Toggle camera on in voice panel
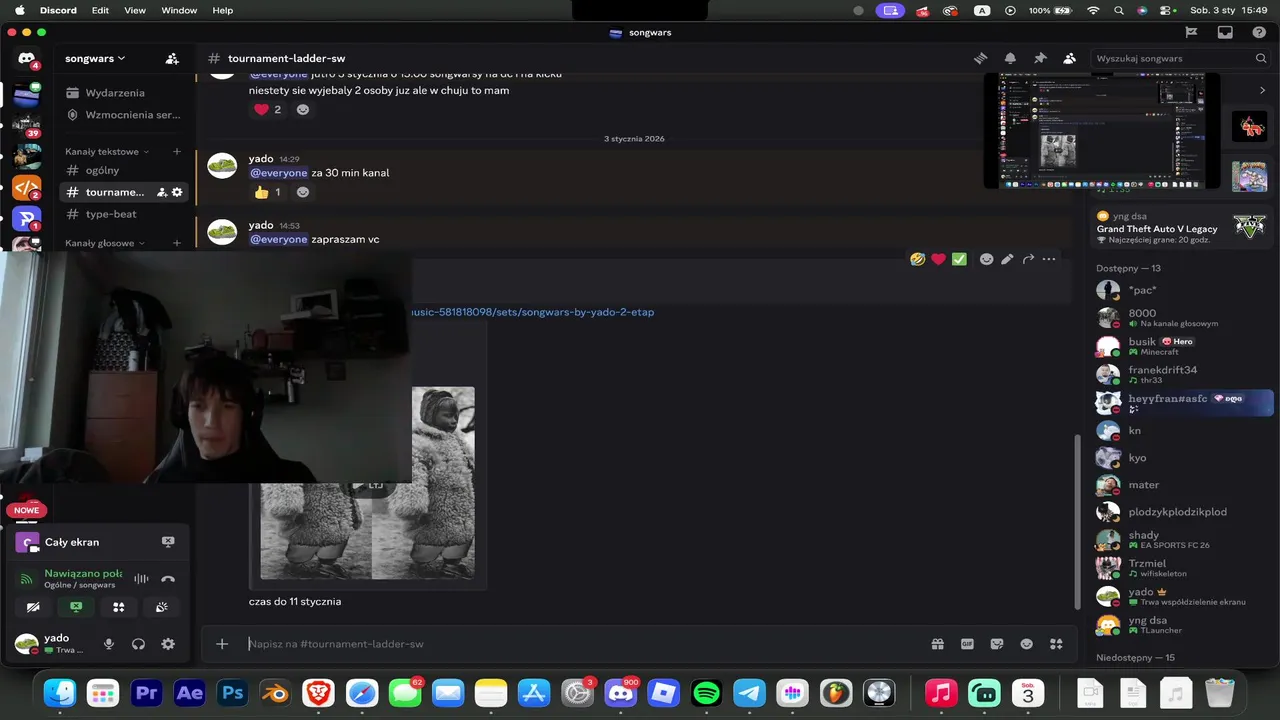Image resolution: width=1280 pixels, height=720 pixels. (33, 607)
